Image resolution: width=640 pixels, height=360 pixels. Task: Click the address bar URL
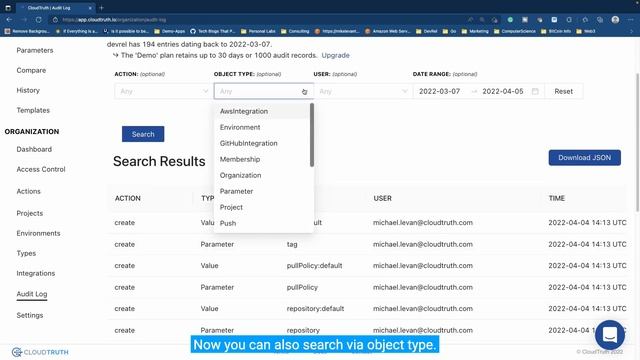[x=114, y=20]
